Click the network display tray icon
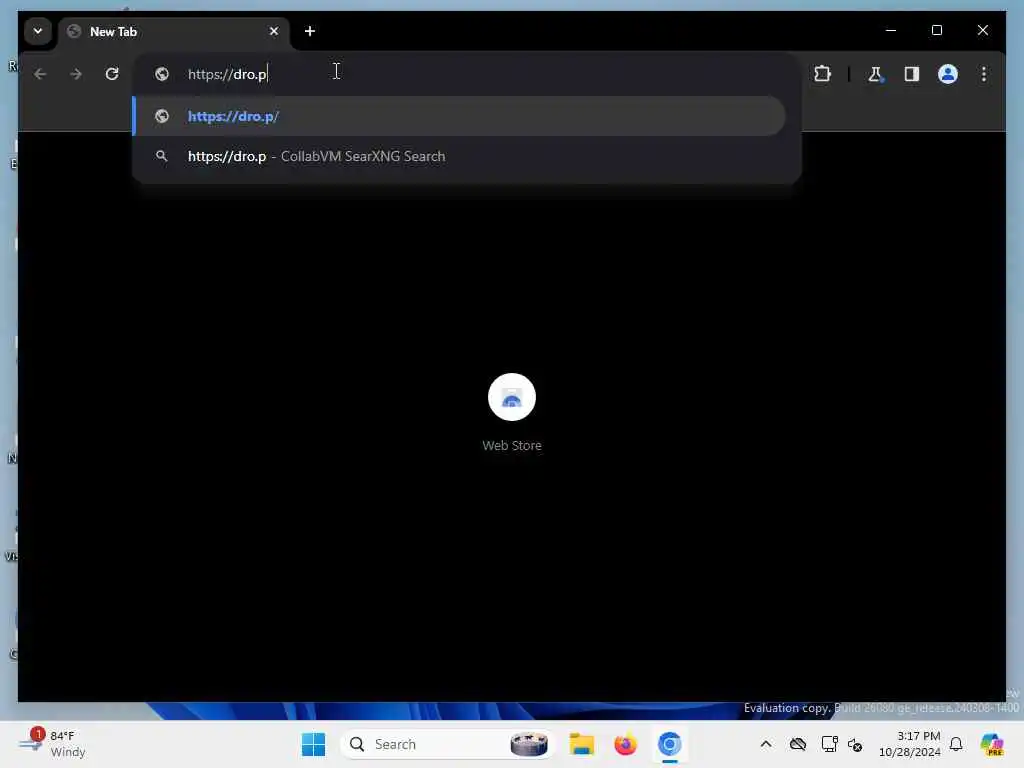Viewport: 1024px width, 768px height. pyautogui.click(x=829, y=744)
